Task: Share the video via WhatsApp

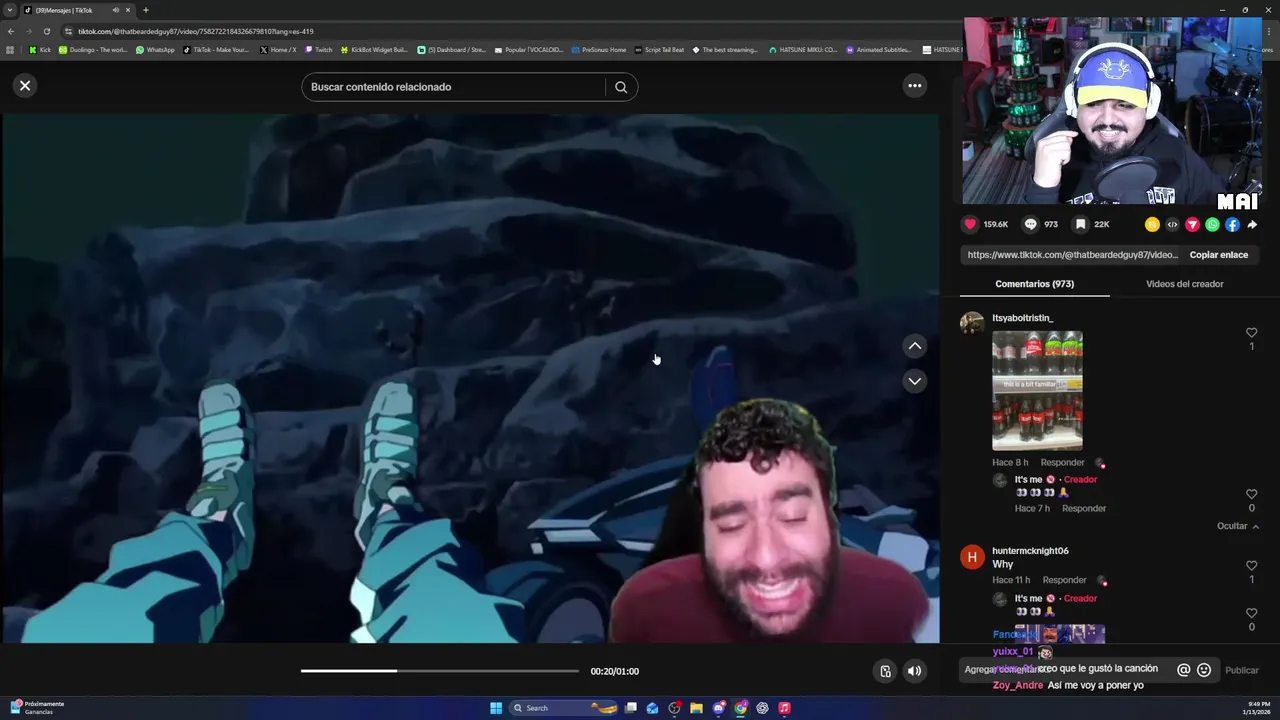Action: [x=1212, y=225]
